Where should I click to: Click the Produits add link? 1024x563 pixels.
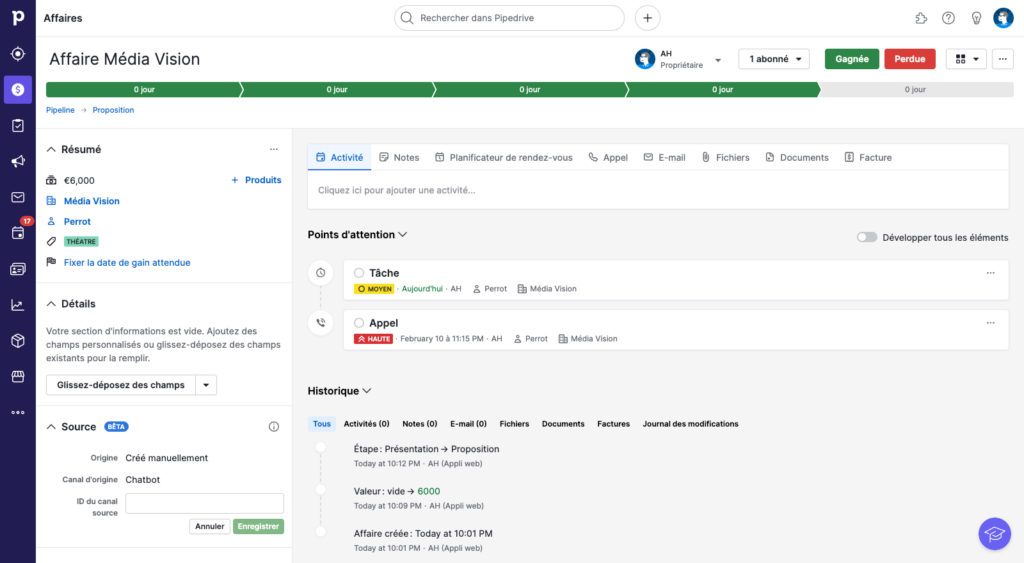click(x=256, y=180)
